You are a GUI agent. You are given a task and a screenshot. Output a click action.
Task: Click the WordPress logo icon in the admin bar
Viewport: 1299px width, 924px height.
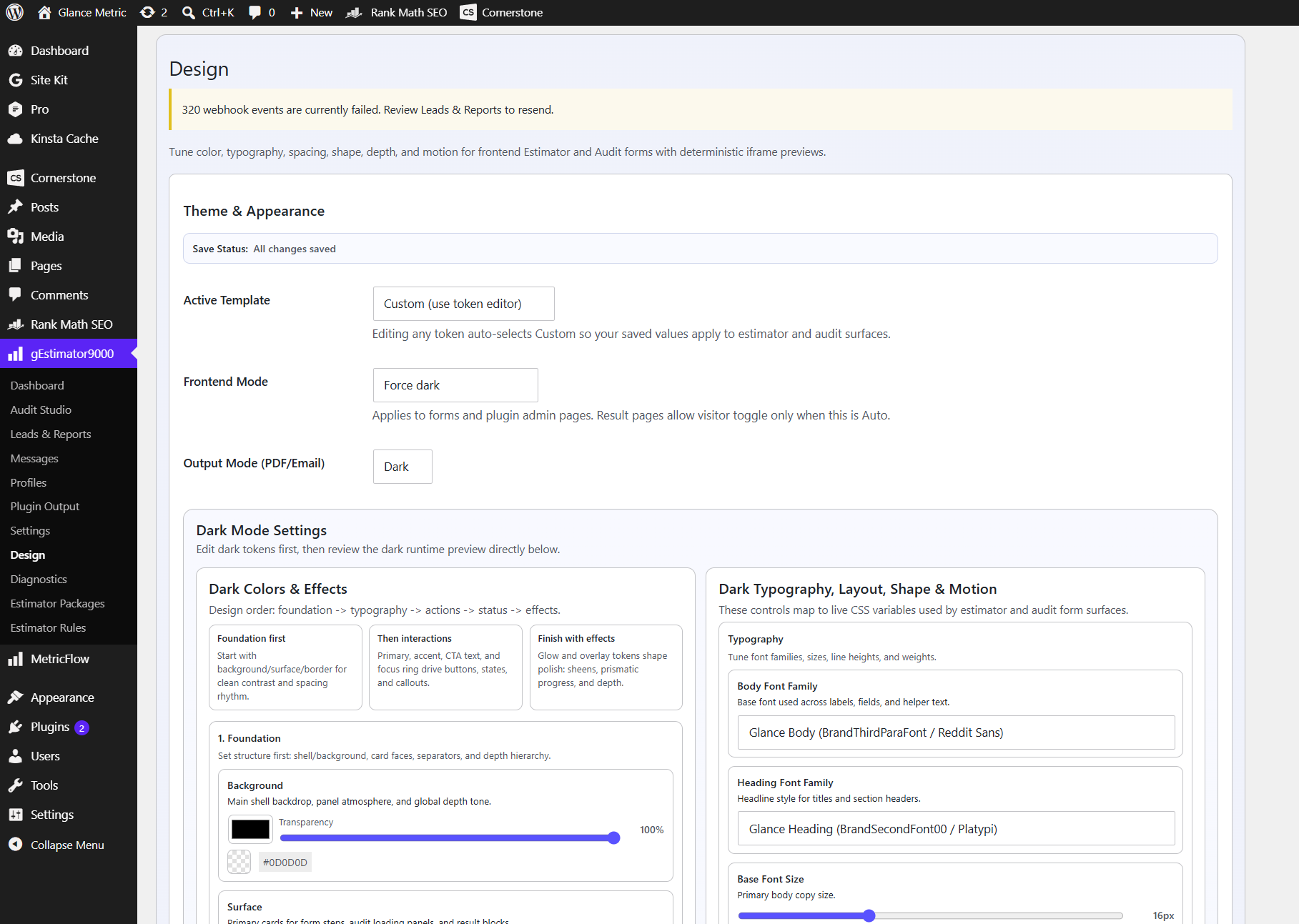click(15, 12)
